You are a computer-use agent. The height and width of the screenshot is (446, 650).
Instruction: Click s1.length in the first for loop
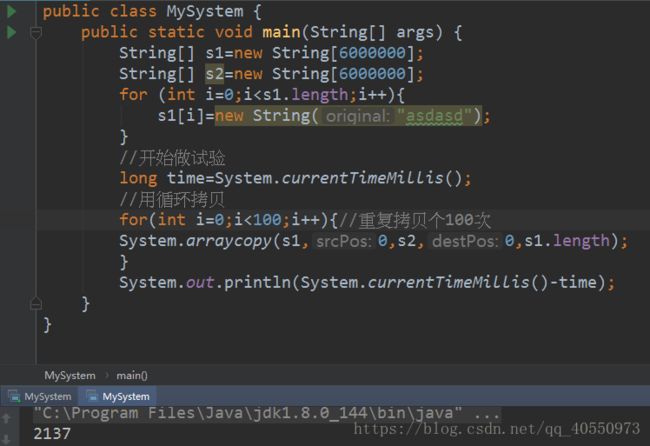(306, 95)
